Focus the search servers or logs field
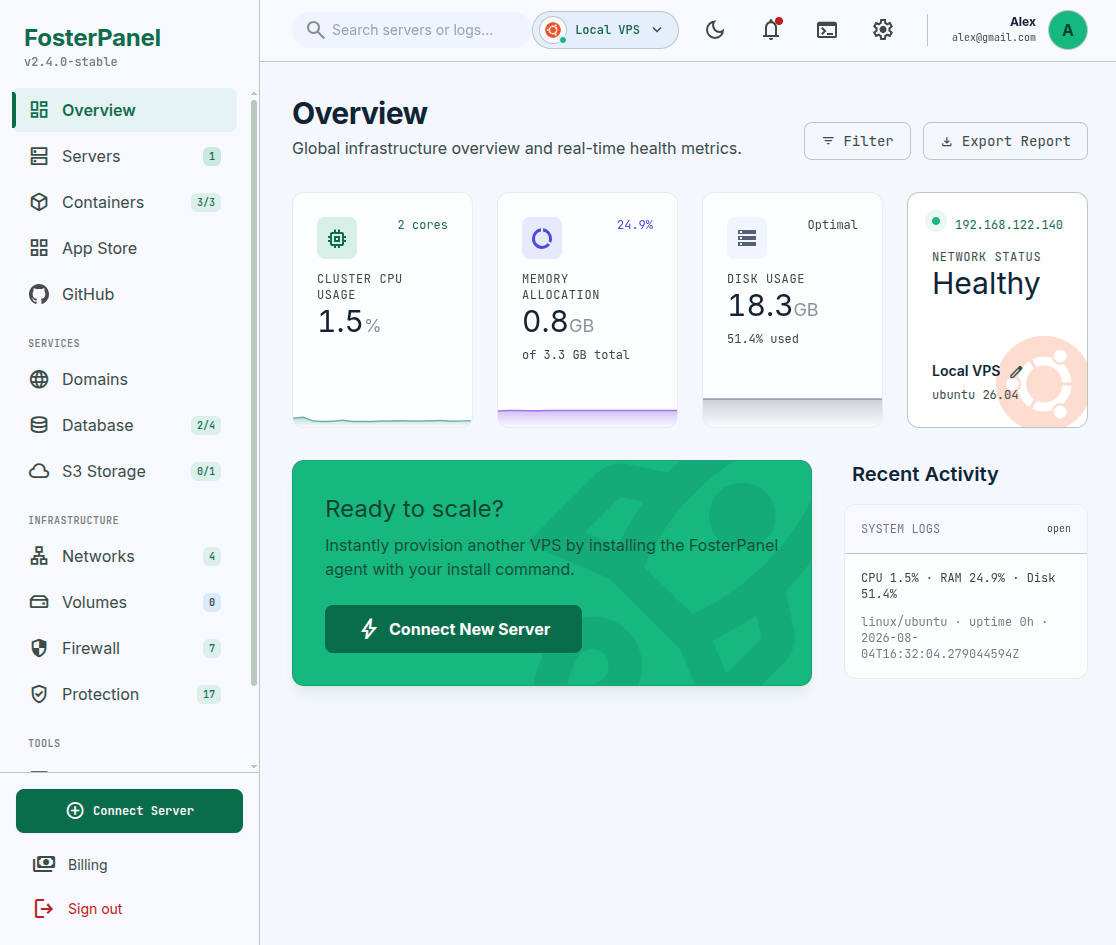 (411, 30)
